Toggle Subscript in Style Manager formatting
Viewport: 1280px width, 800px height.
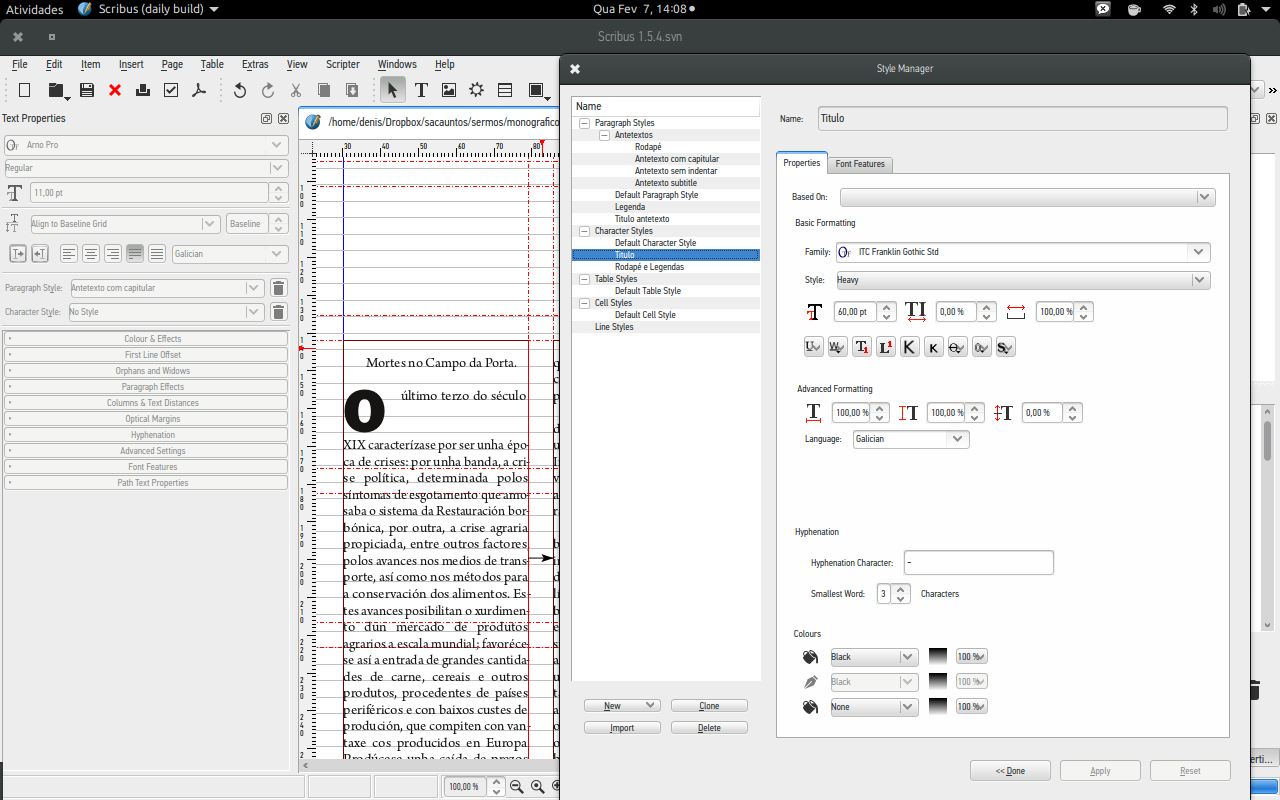[861, 347]
